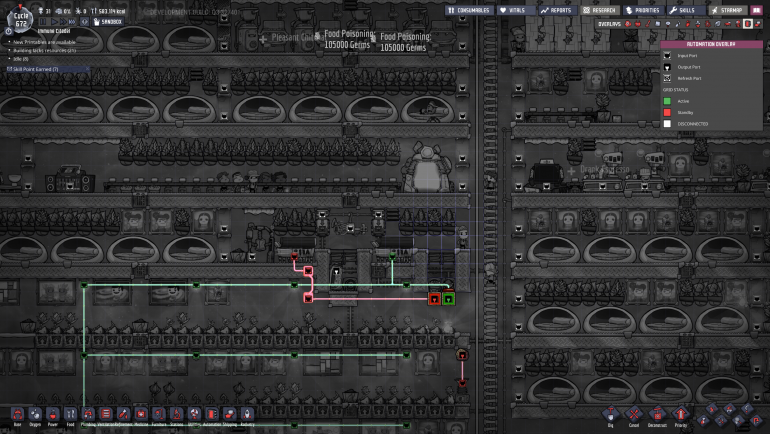Open 'New Printables are available' notification
Screen dimensions: 770x434
coord(44,42)
